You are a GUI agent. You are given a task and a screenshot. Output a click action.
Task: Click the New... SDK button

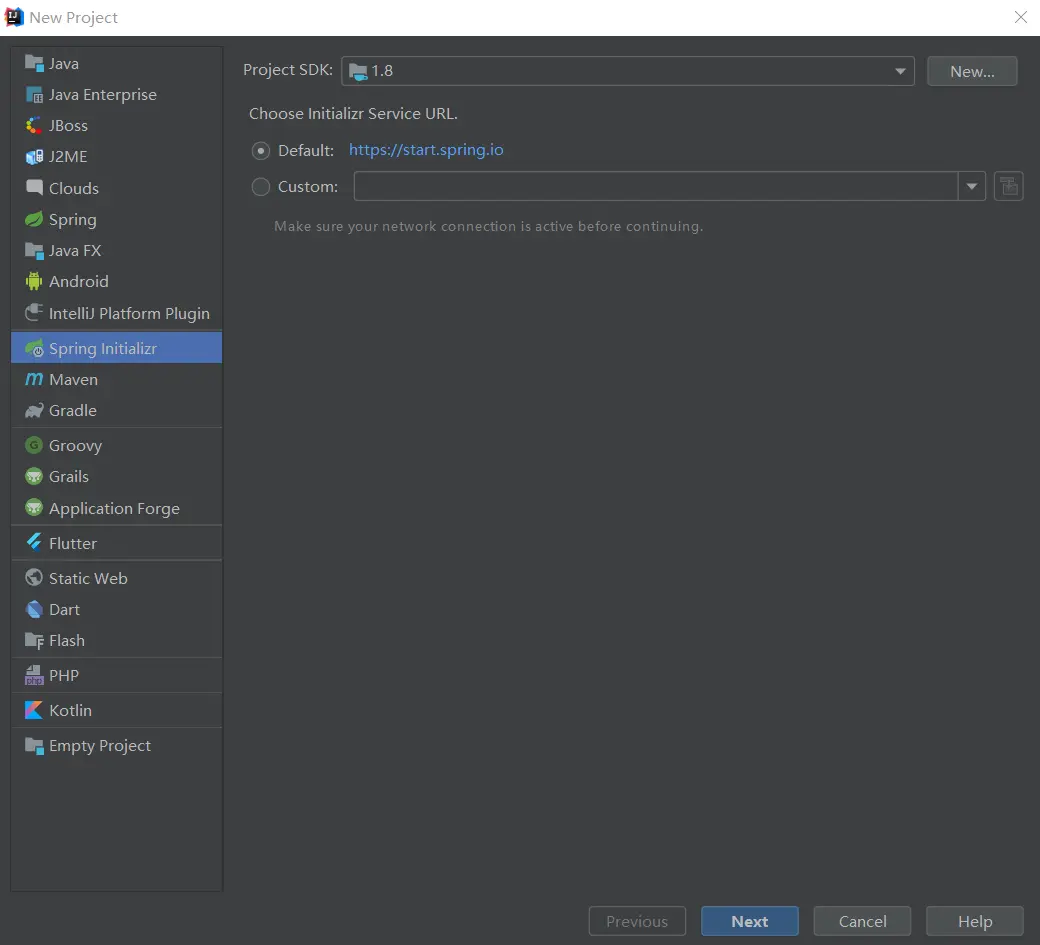point(972,71)
